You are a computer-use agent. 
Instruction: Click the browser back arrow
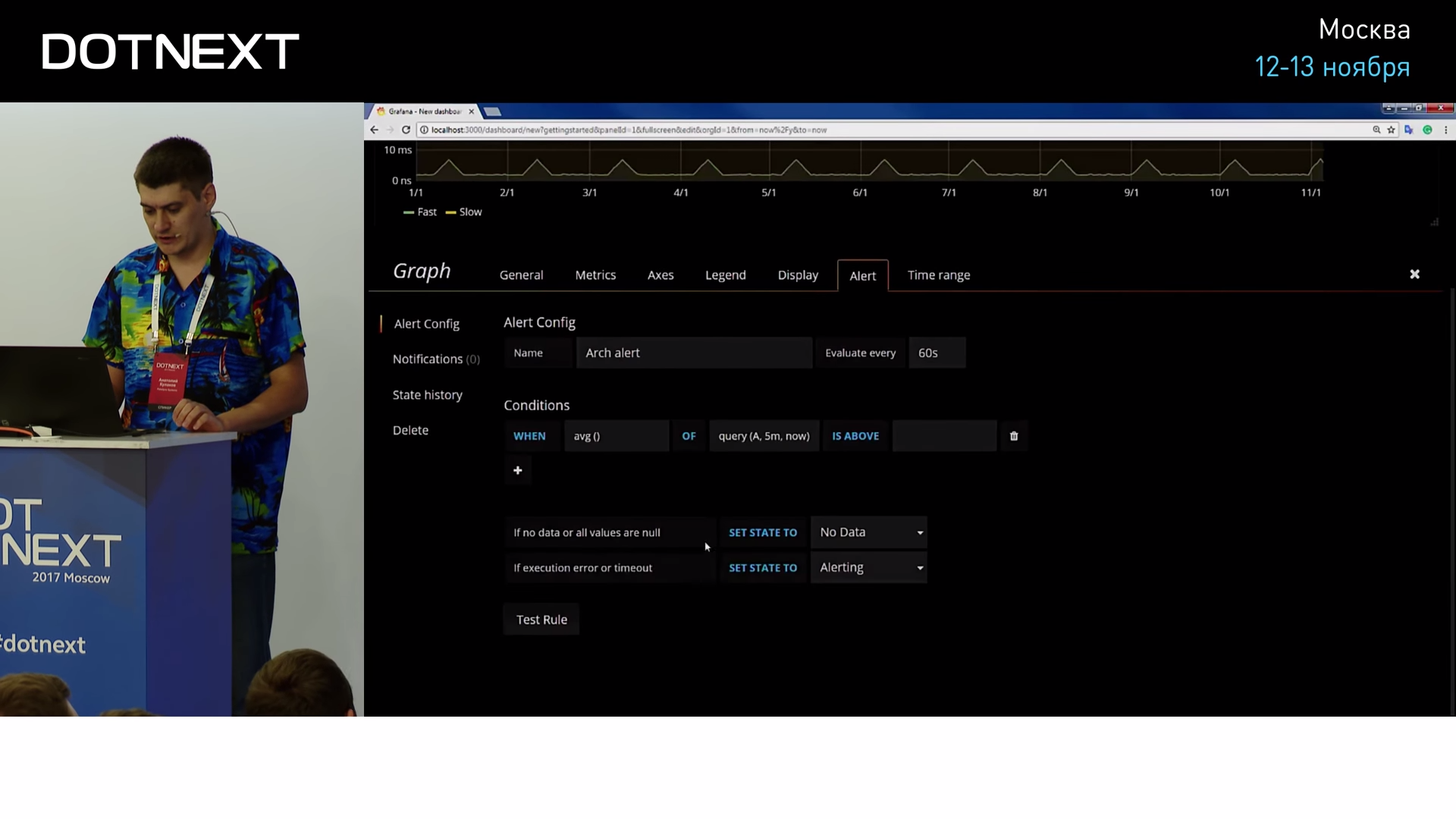374,130
